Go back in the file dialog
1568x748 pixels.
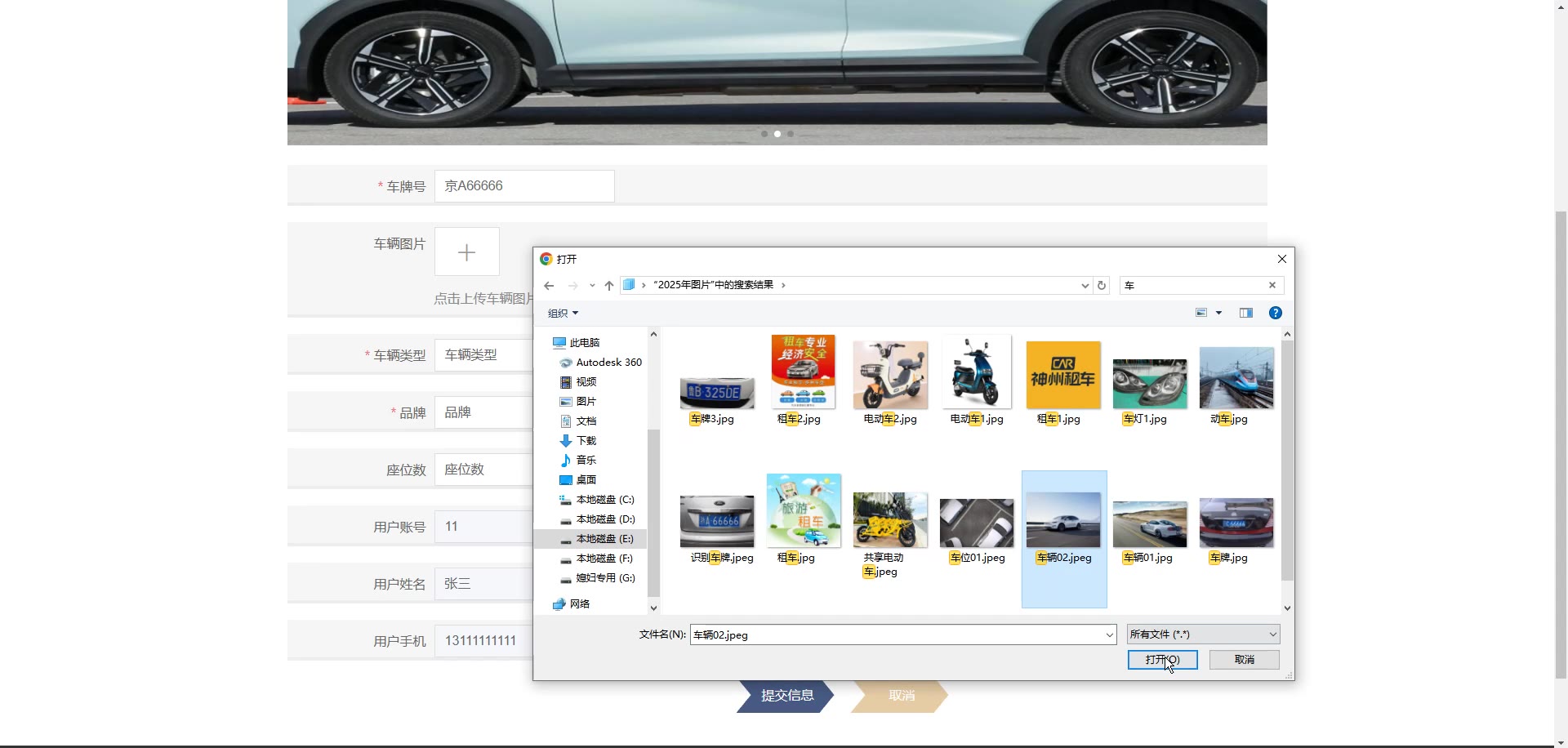(x=549, y=286)
